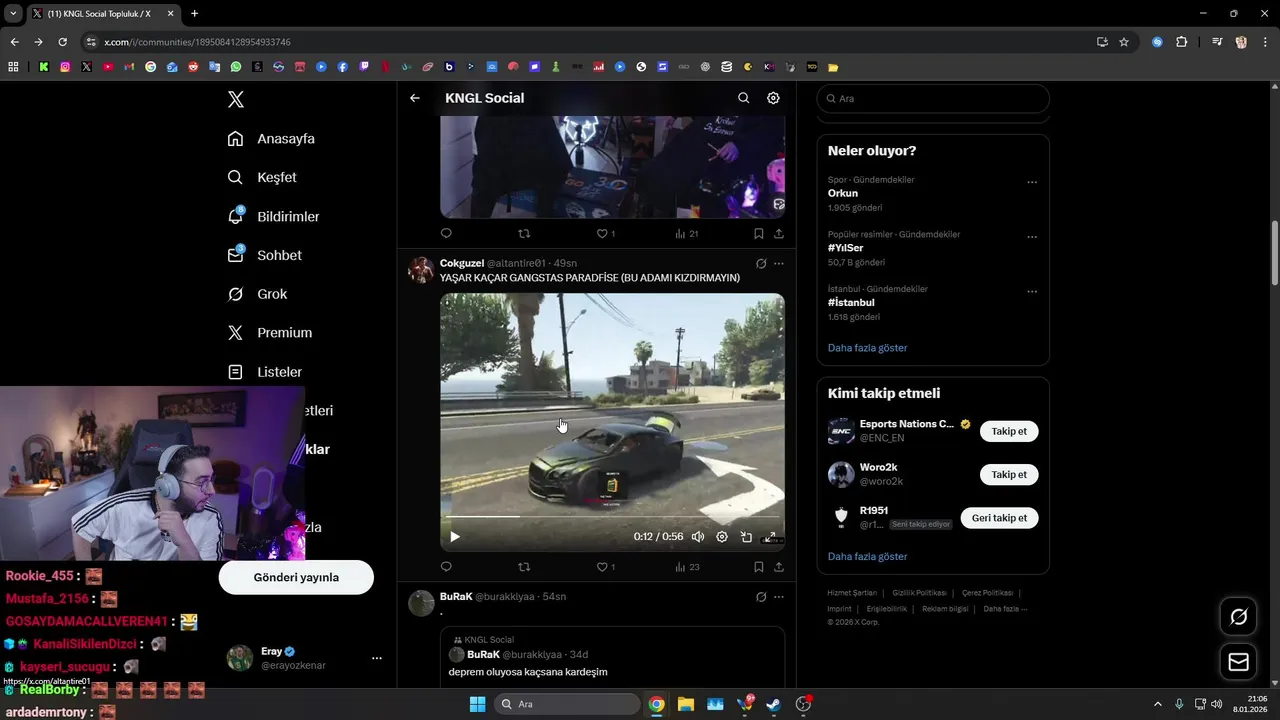1280x720 pixels.
Task: Open a new Chrome tab
Action: click(x=194, y=14)
